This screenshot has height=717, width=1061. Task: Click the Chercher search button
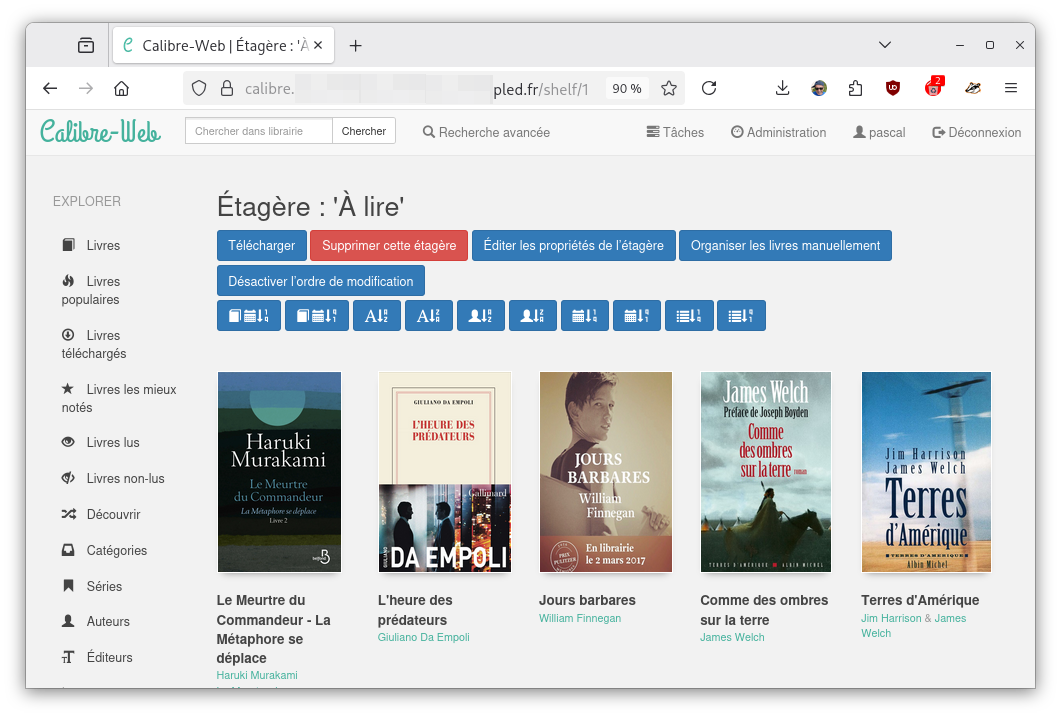click(x=364, y=131)
